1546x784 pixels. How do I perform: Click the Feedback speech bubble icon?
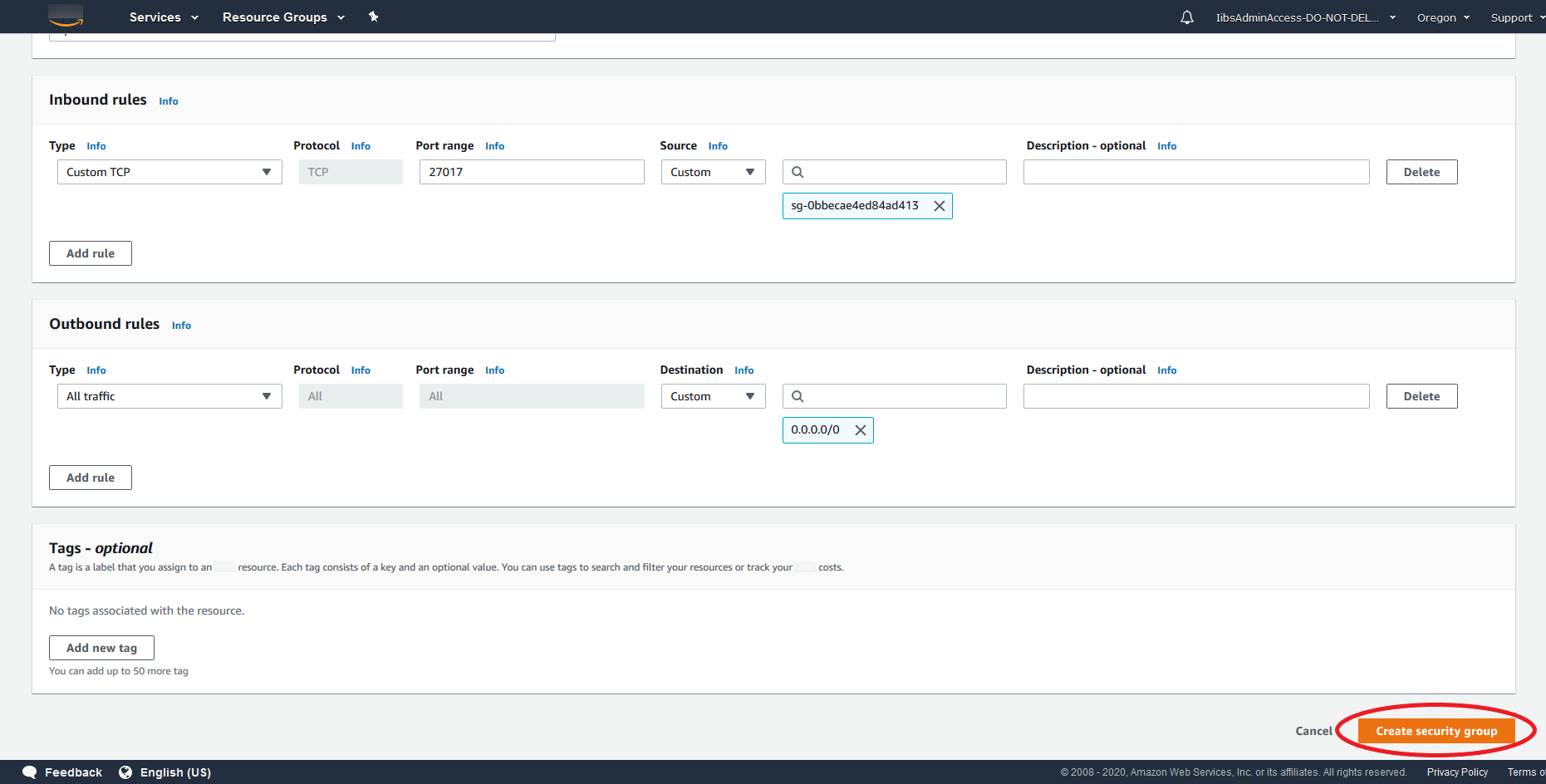[x=30, y=772]
